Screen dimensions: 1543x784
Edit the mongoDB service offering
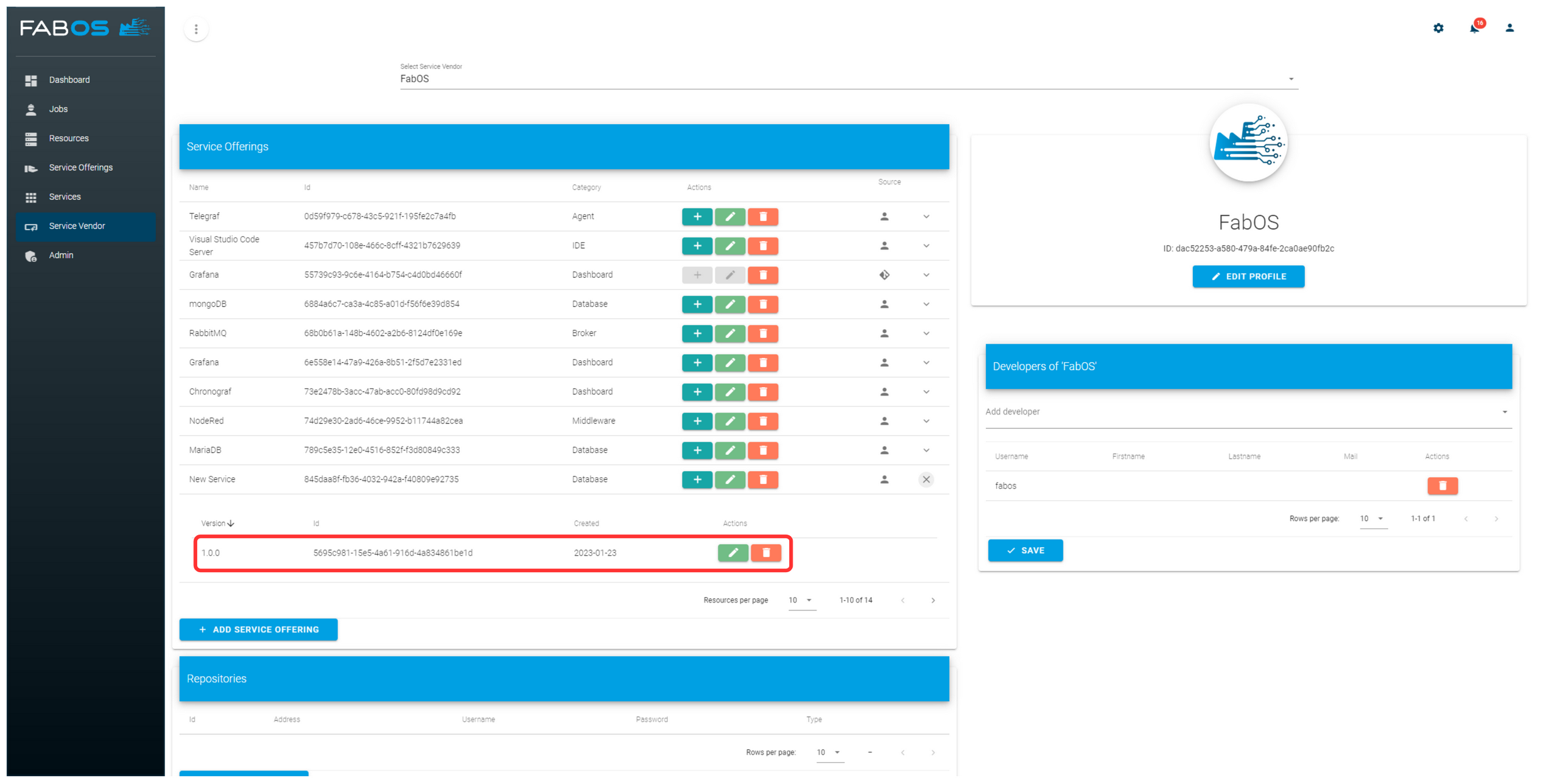pos(730,304)
